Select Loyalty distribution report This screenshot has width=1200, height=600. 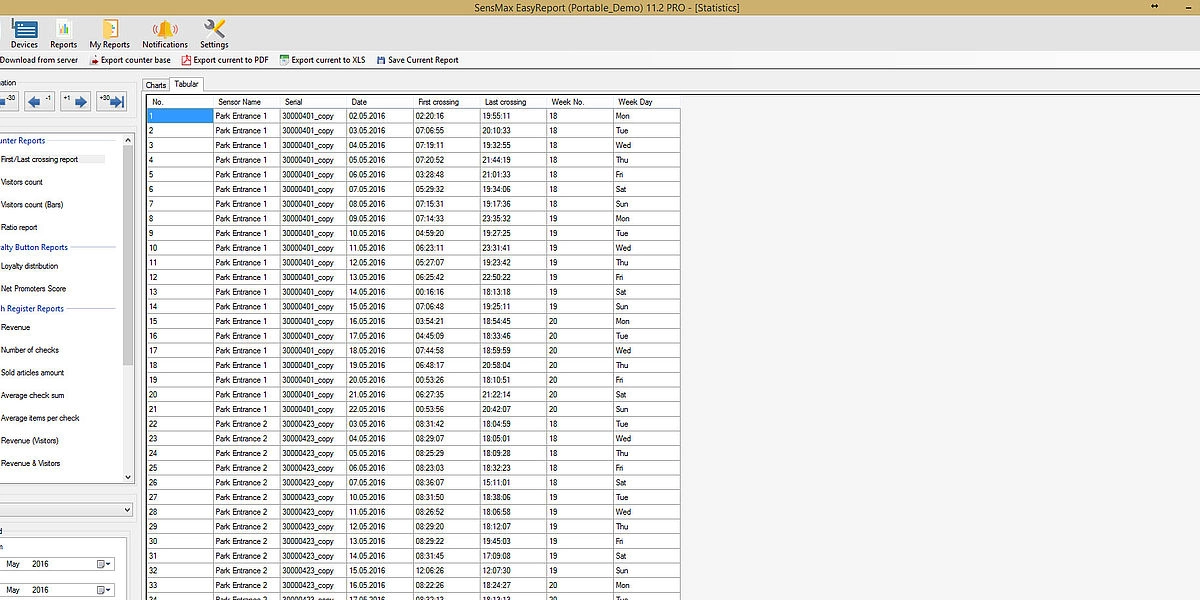pyautogui.click(x=30, y=266)
